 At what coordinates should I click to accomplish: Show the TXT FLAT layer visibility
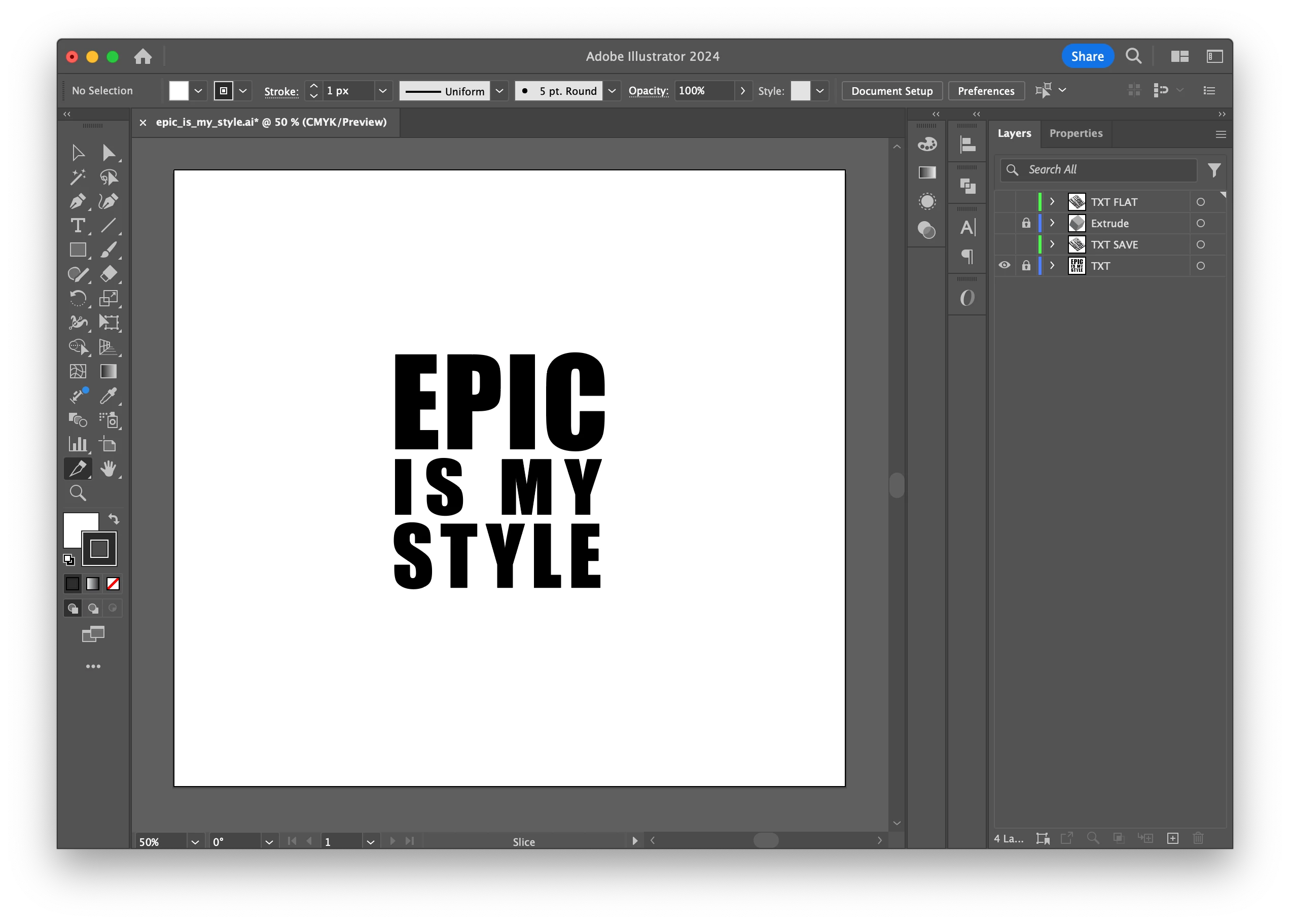pyautogui.click(x=1005, y=202)
